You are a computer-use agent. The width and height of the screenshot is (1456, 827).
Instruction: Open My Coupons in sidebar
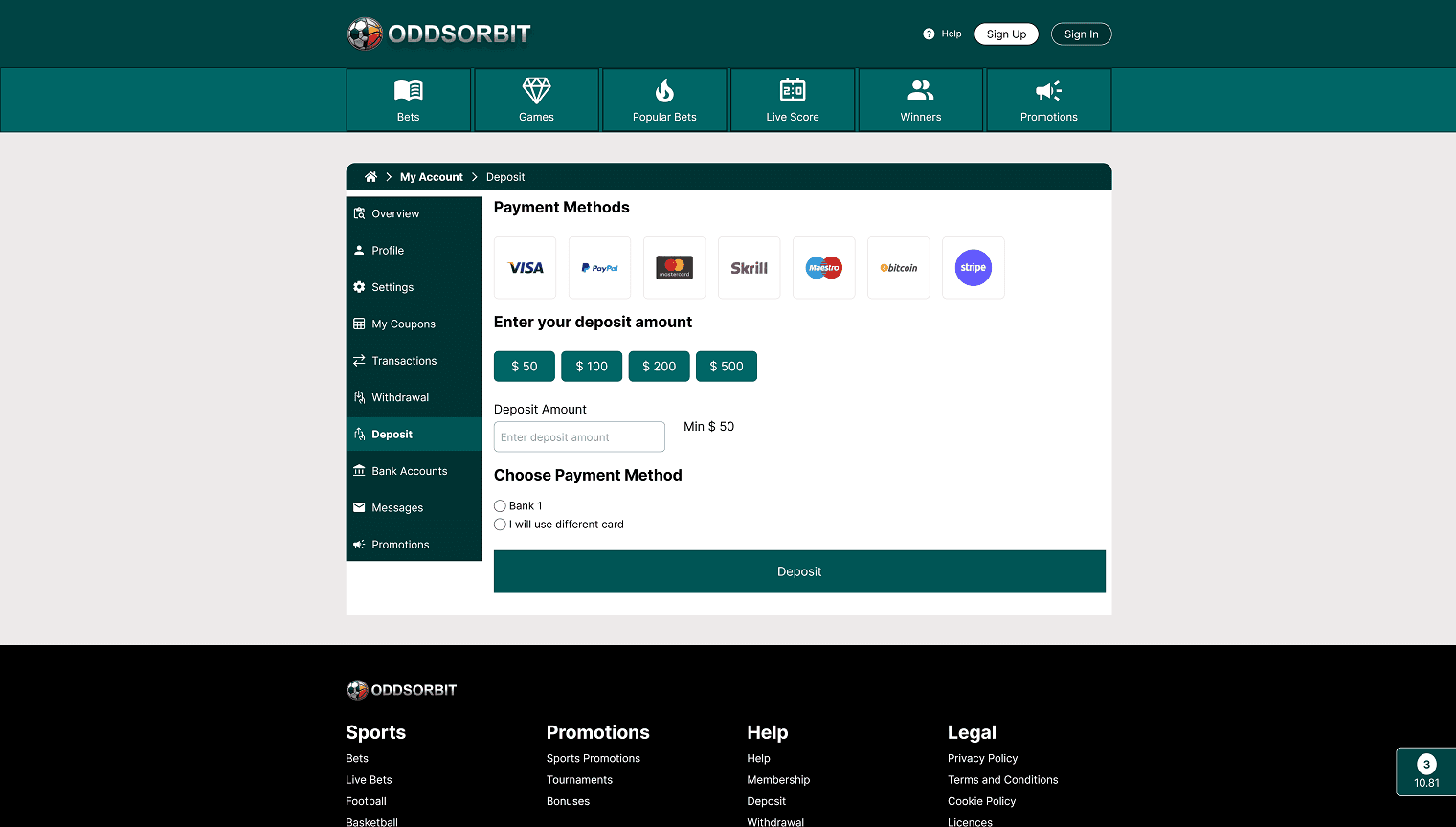click(x=414, y=324)
